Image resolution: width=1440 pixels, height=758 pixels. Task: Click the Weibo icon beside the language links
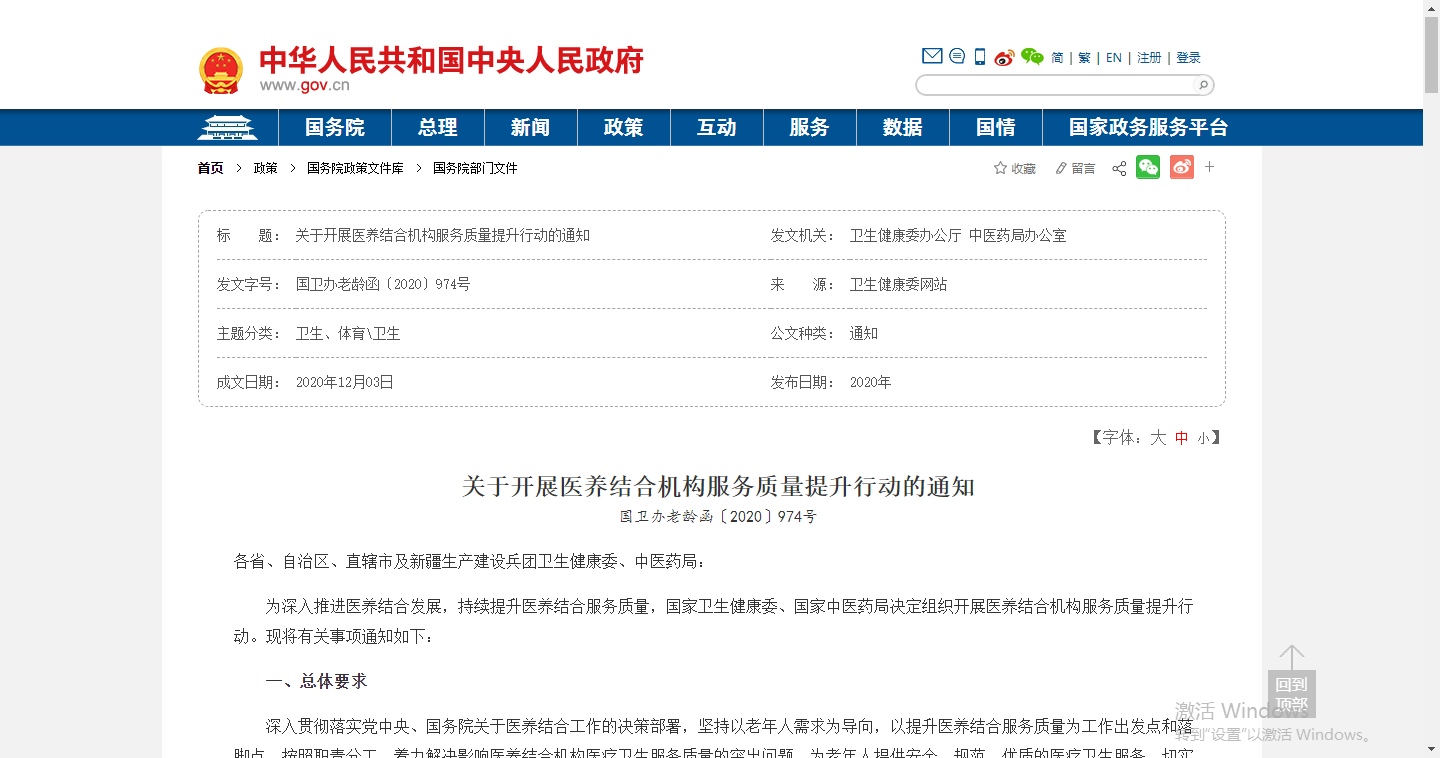(1004, 57)
